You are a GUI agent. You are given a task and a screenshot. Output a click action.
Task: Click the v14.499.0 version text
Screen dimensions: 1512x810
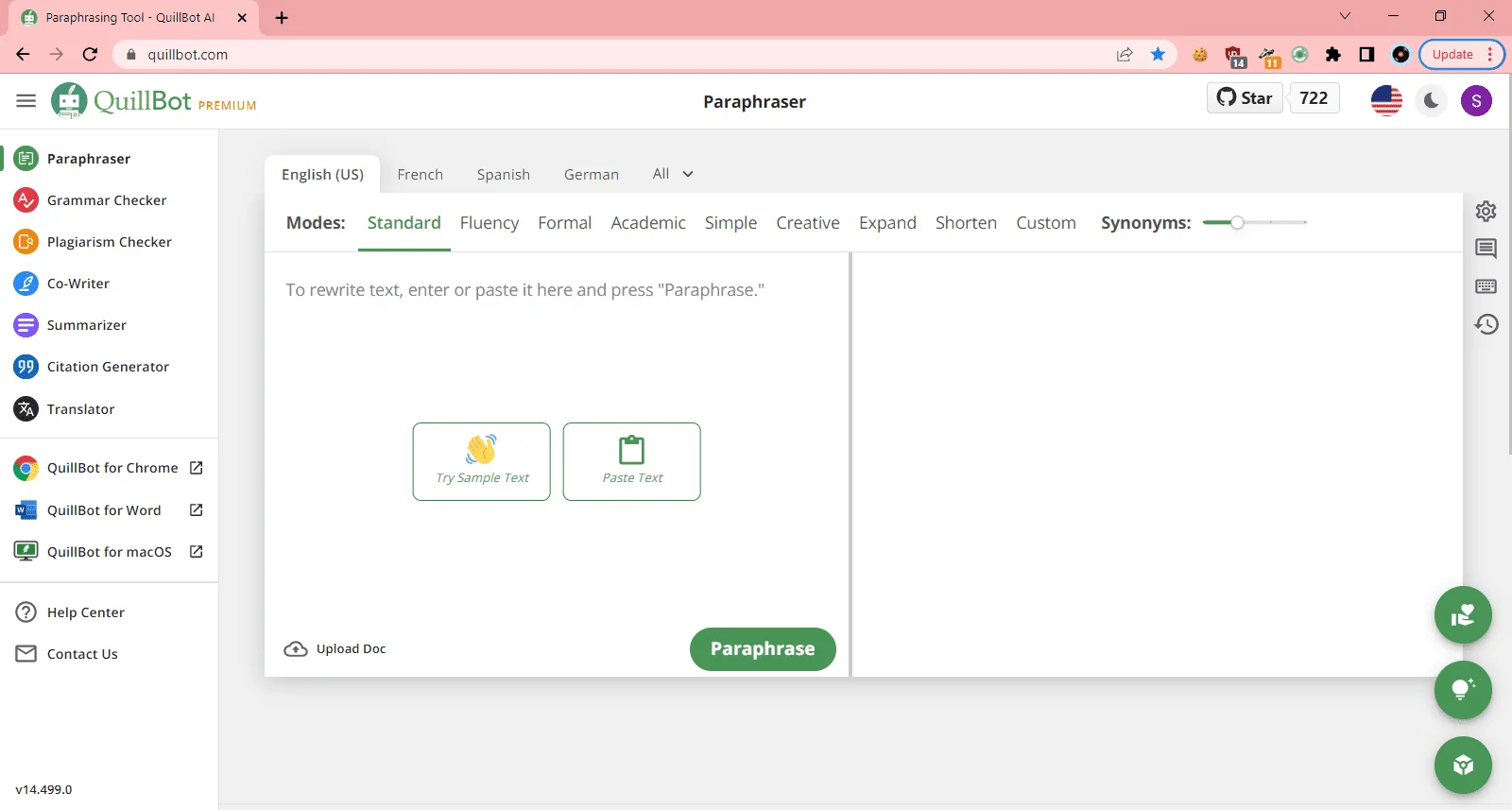43,789
